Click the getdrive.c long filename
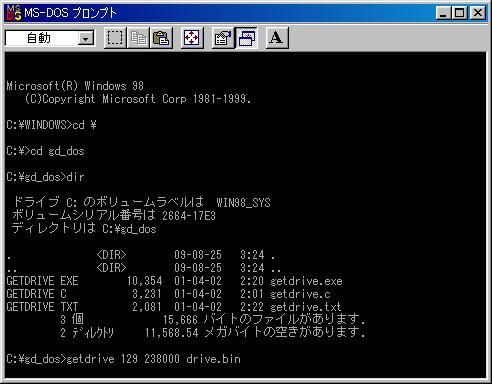 [300, 294]
